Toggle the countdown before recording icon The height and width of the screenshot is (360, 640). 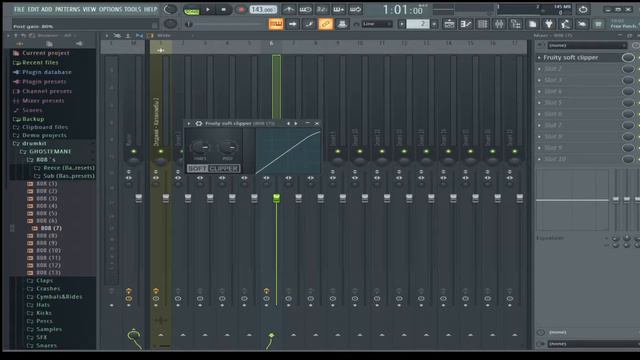322,9
